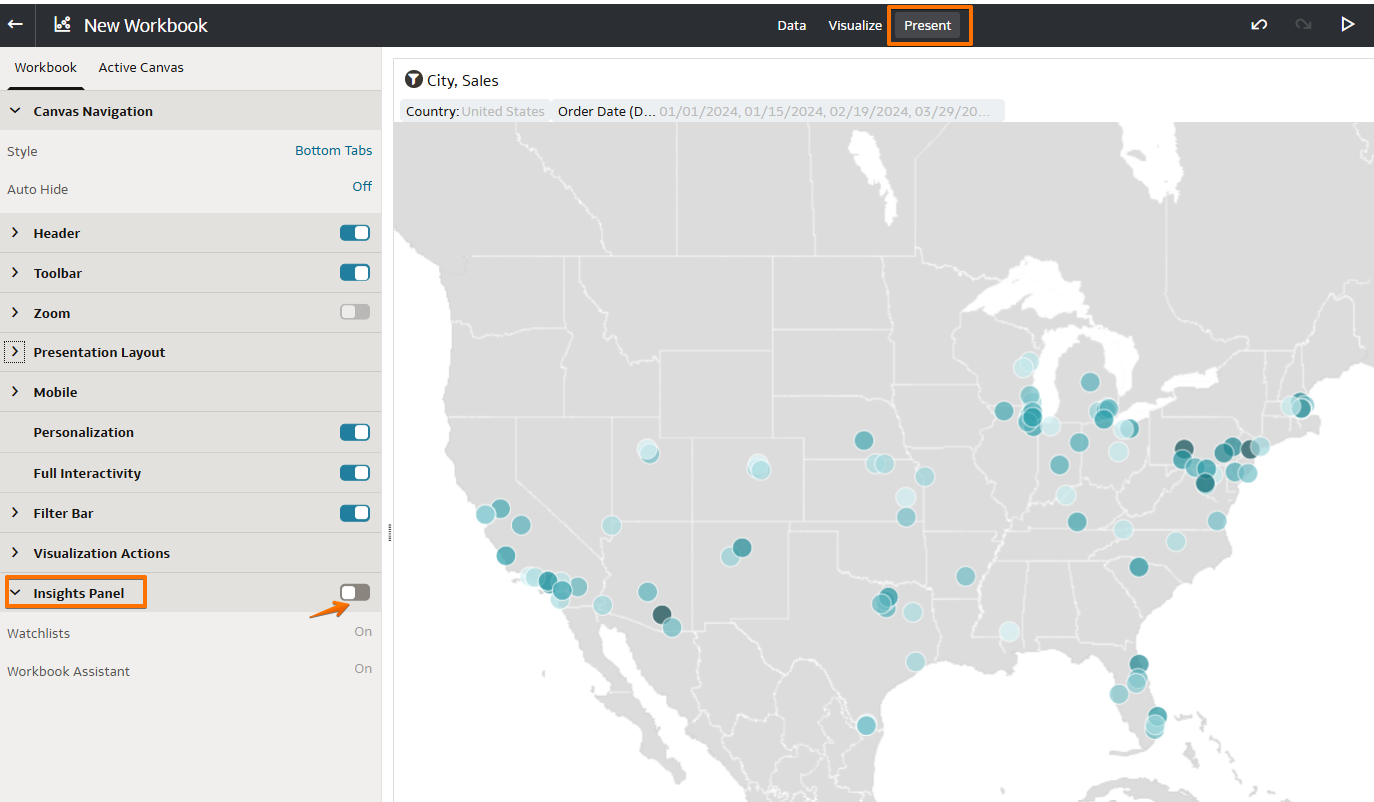Viewport: 1374px width, 802px height.
Task: Toggle the Header switch off
Action: pyautogui.click(x=355, y=233)
